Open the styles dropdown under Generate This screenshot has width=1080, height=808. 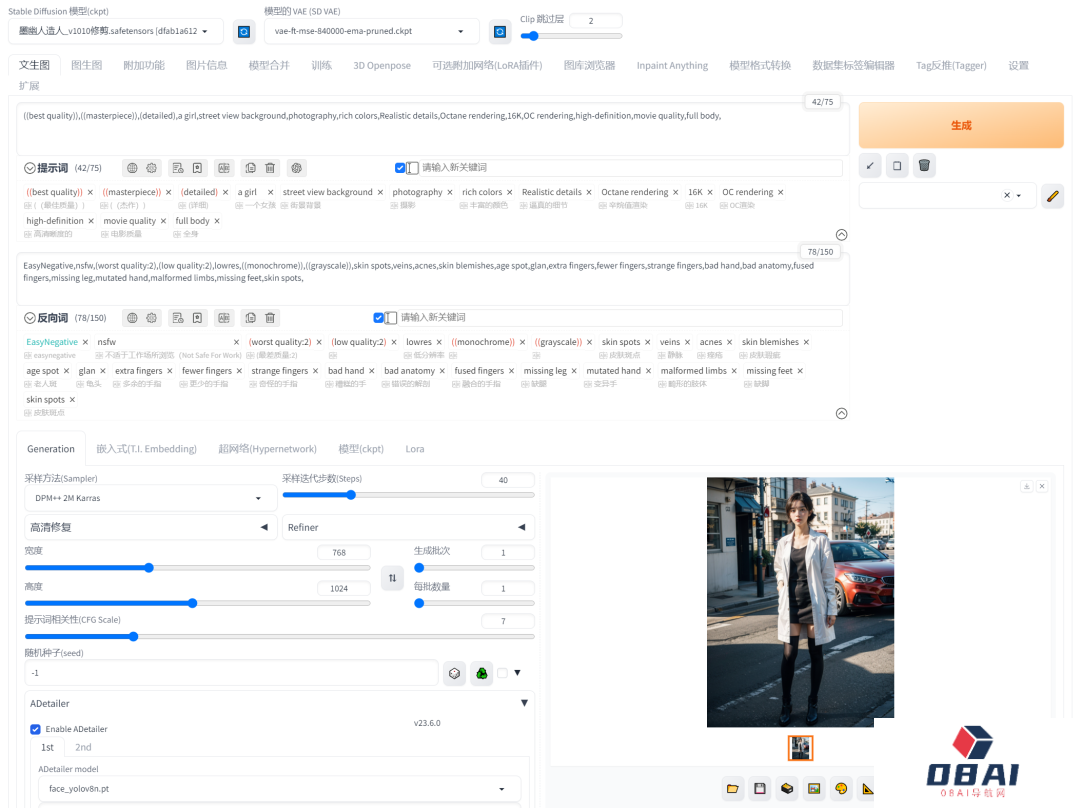pos(947,195)
